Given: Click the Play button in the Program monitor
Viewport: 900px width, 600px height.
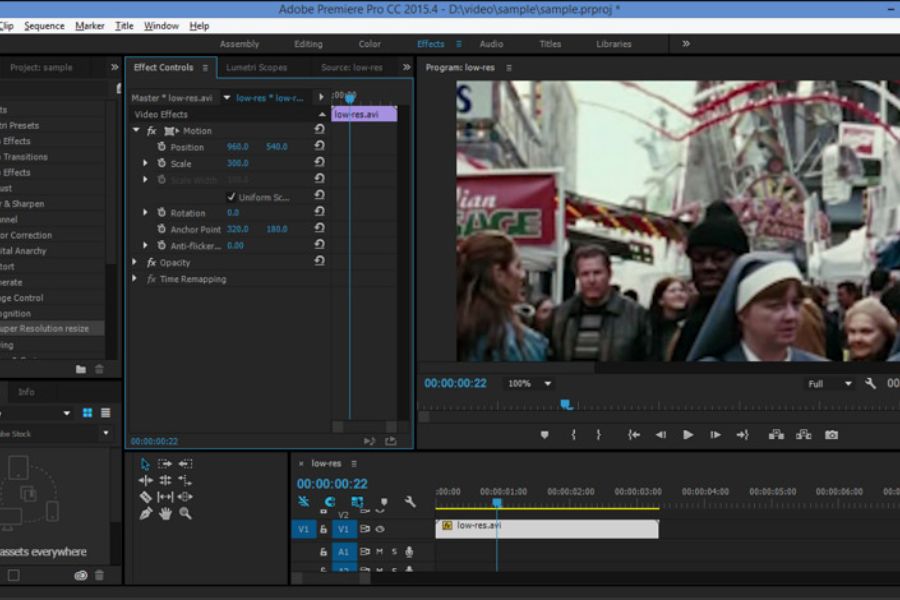Looking at the screenshot, I should point(688,434).
